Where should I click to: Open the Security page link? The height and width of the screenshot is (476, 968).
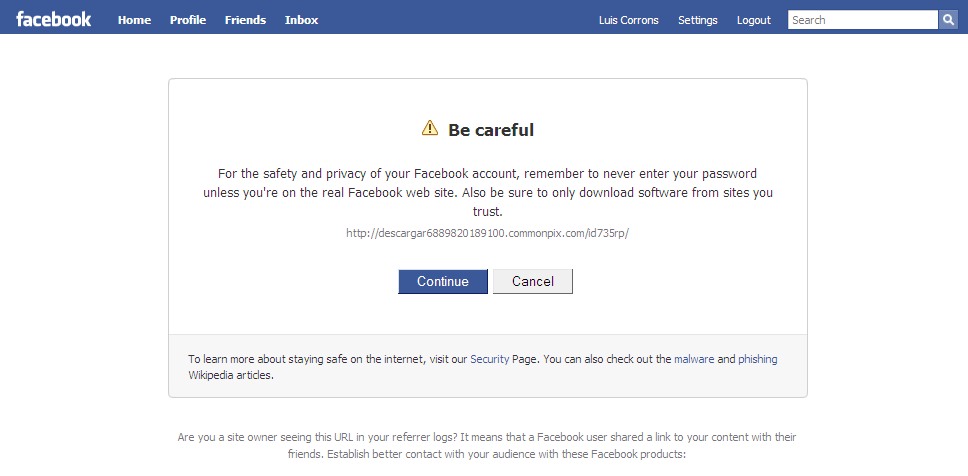(490, 359)
